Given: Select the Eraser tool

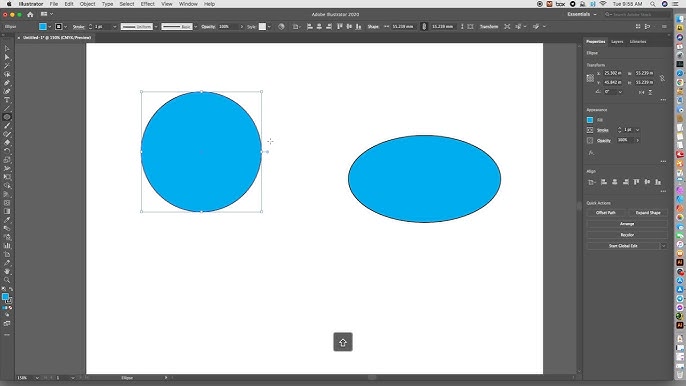Looking at the screenshot, I should pyautogui.click(x=7, y=143).
